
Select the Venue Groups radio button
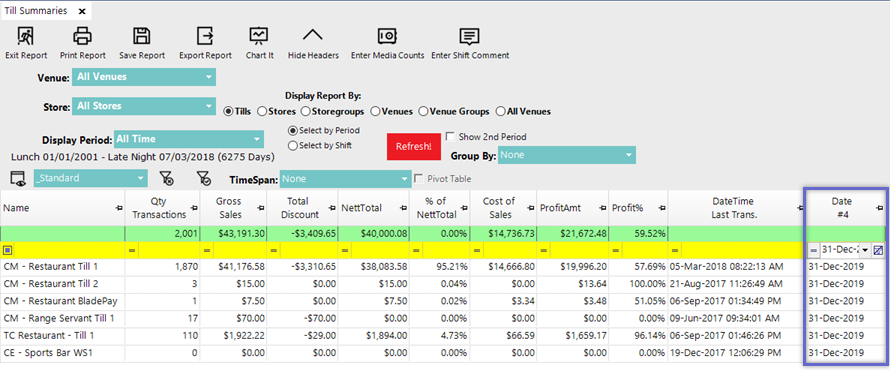point(423,112)
